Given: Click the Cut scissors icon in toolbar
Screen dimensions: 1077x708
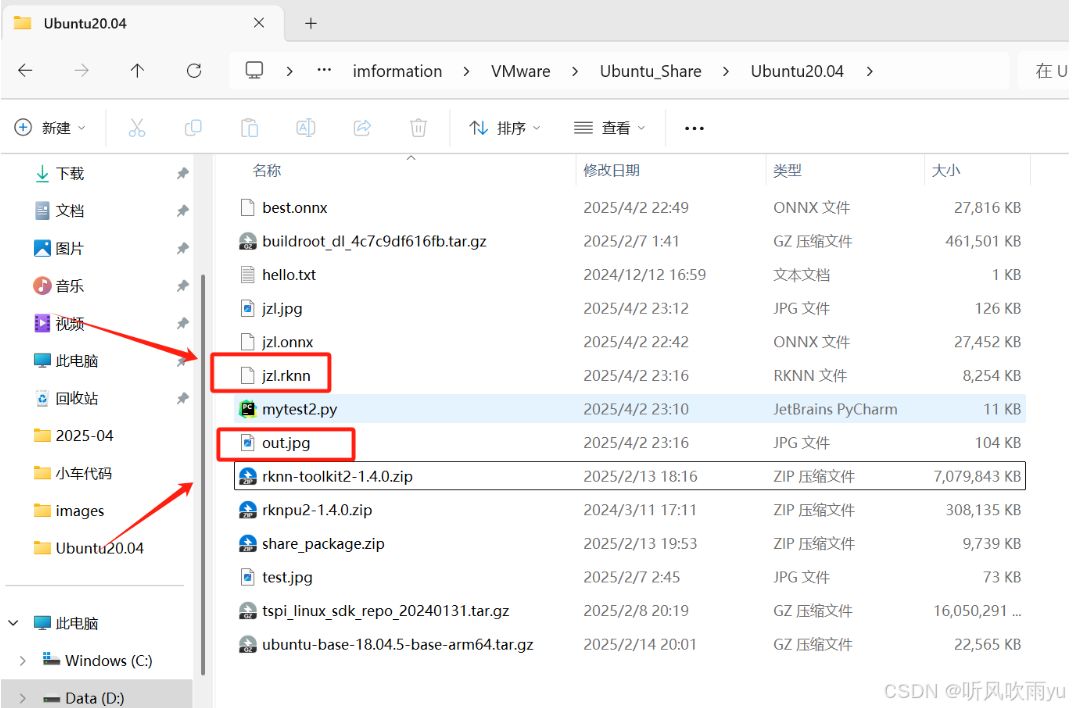Looking at the screenshot, I should point(137,128).
